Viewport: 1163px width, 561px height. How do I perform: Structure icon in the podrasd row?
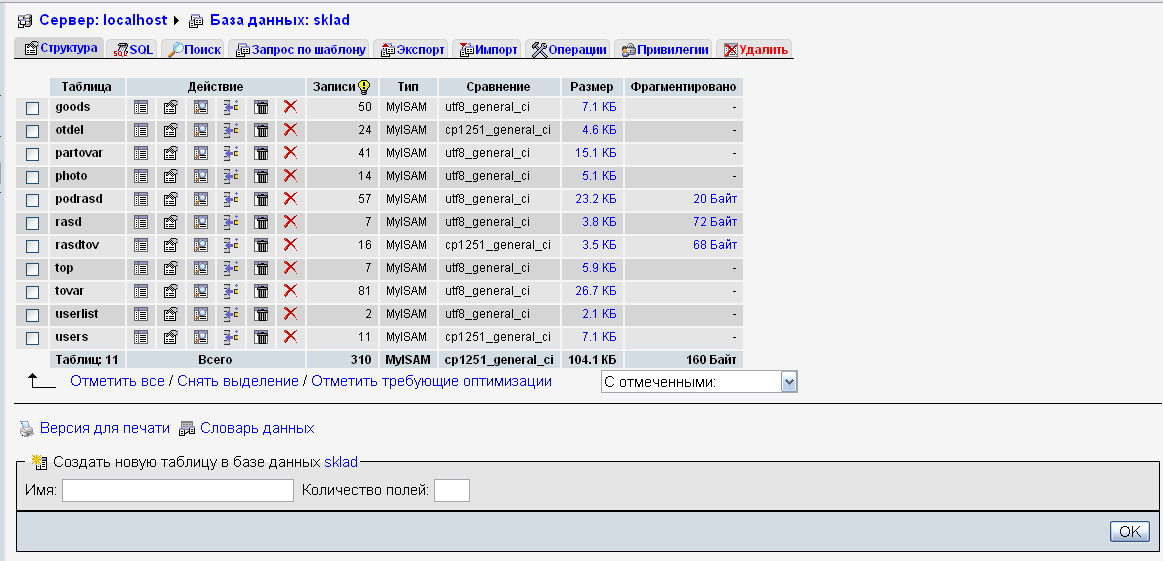[x=171, y=199]
